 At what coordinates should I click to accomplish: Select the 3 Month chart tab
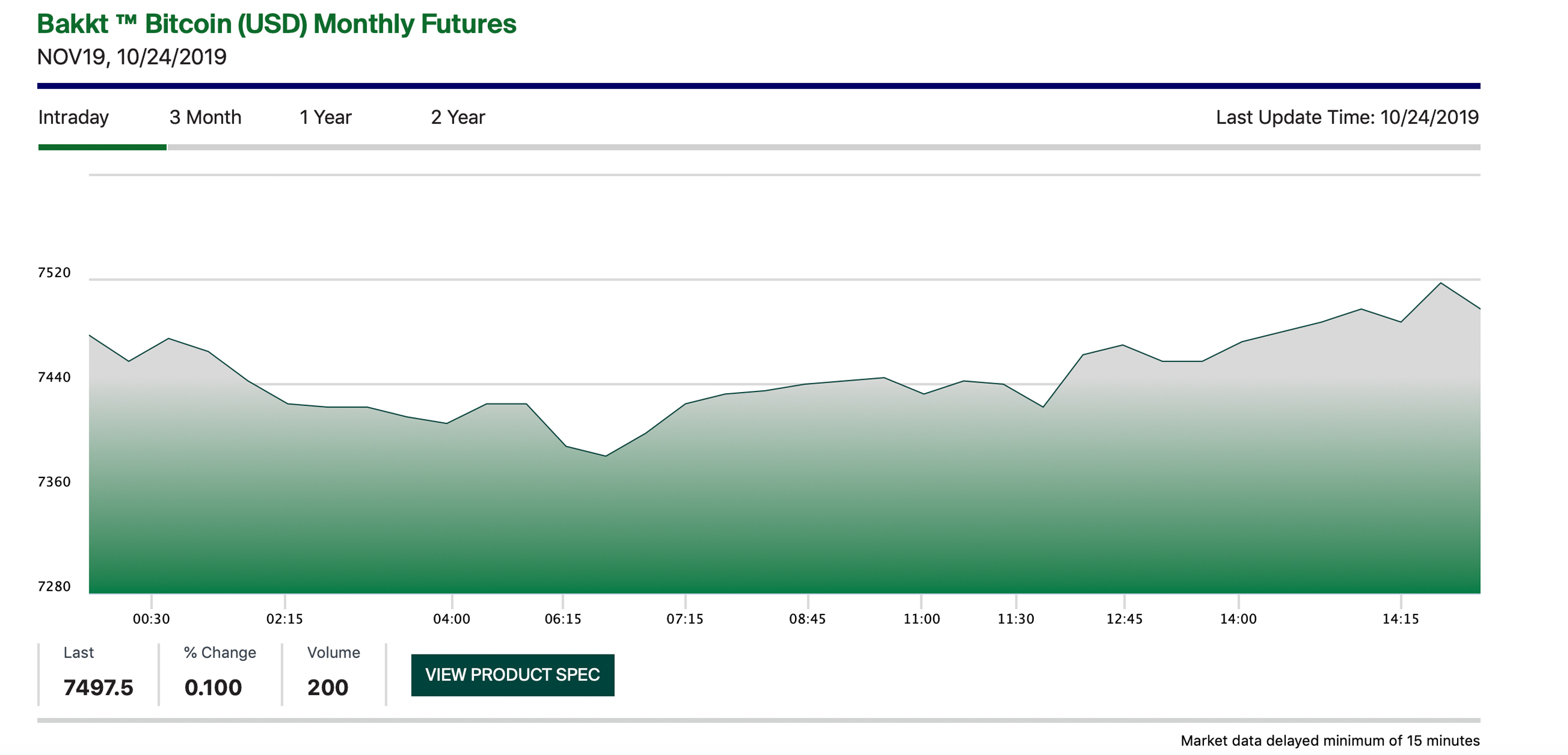point(205,117)
